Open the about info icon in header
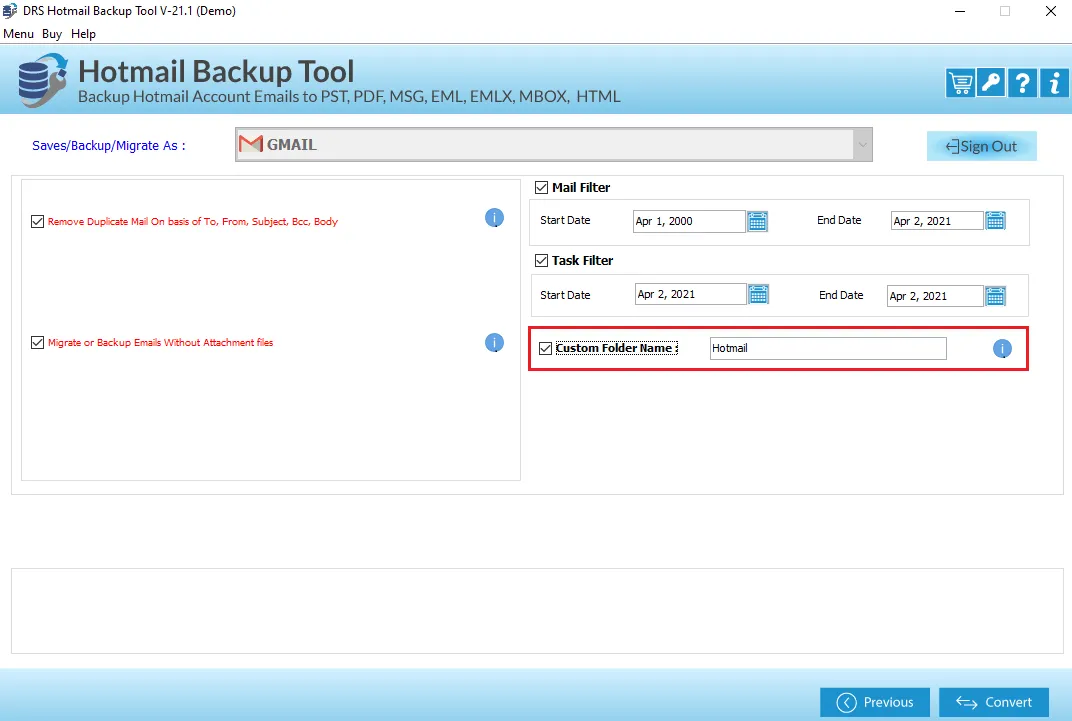Image resolution: width=1072 pixels, height=721 pixels. [1054, 83]
